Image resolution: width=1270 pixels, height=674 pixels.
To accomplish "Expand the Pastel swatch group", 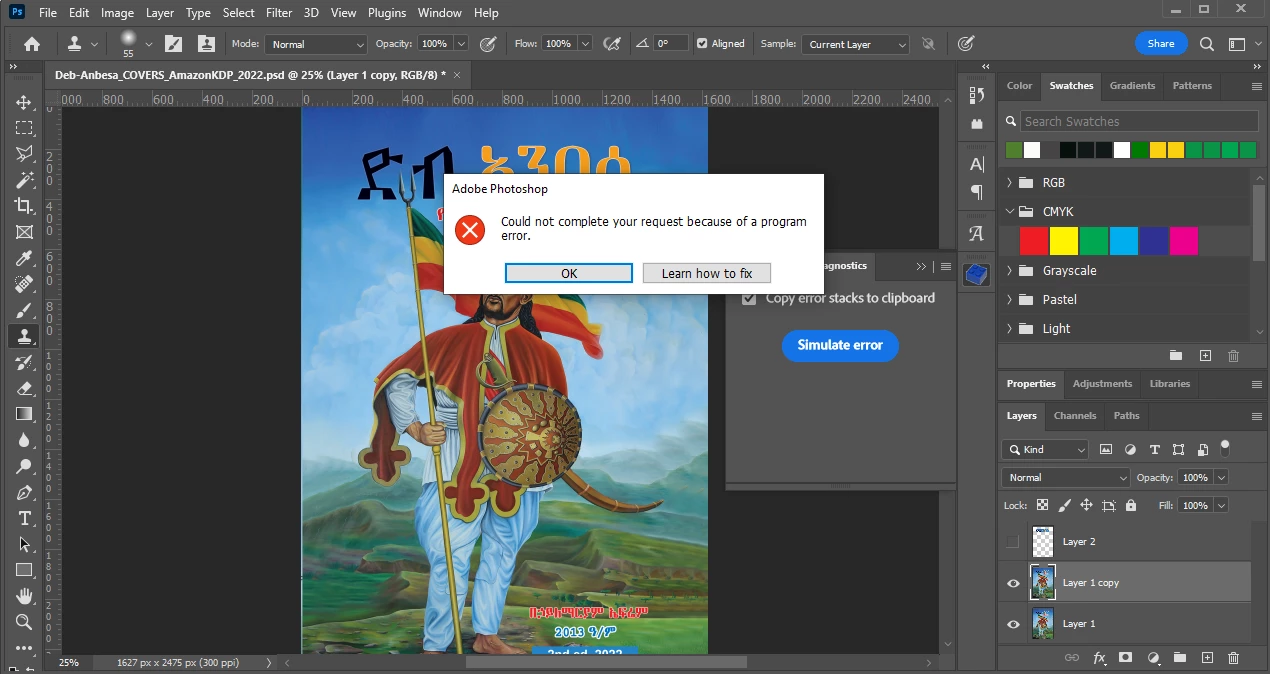I will (x=1009, y=300).
